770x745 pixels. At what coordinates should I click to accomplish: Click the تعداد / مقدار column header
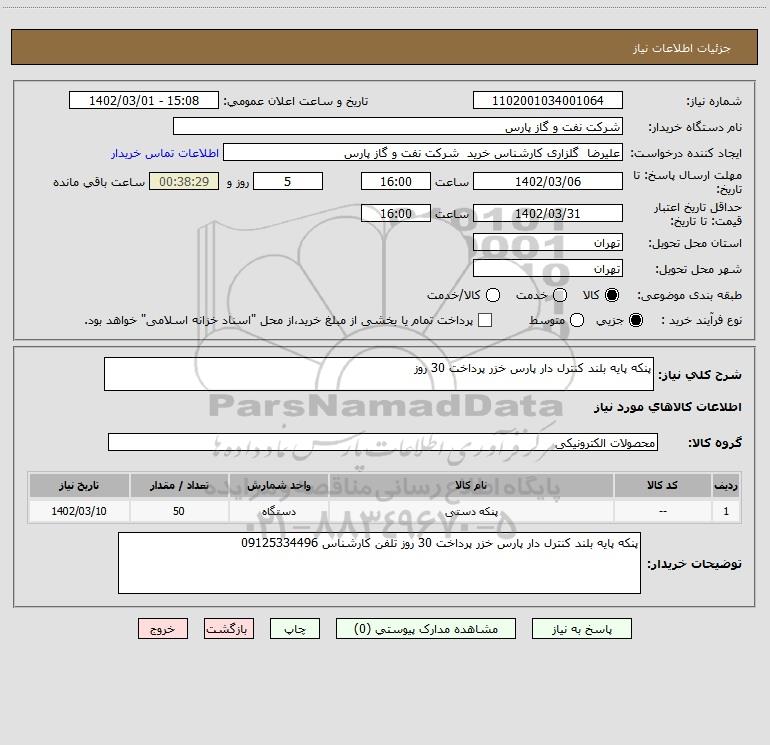(x=179, y=486)
